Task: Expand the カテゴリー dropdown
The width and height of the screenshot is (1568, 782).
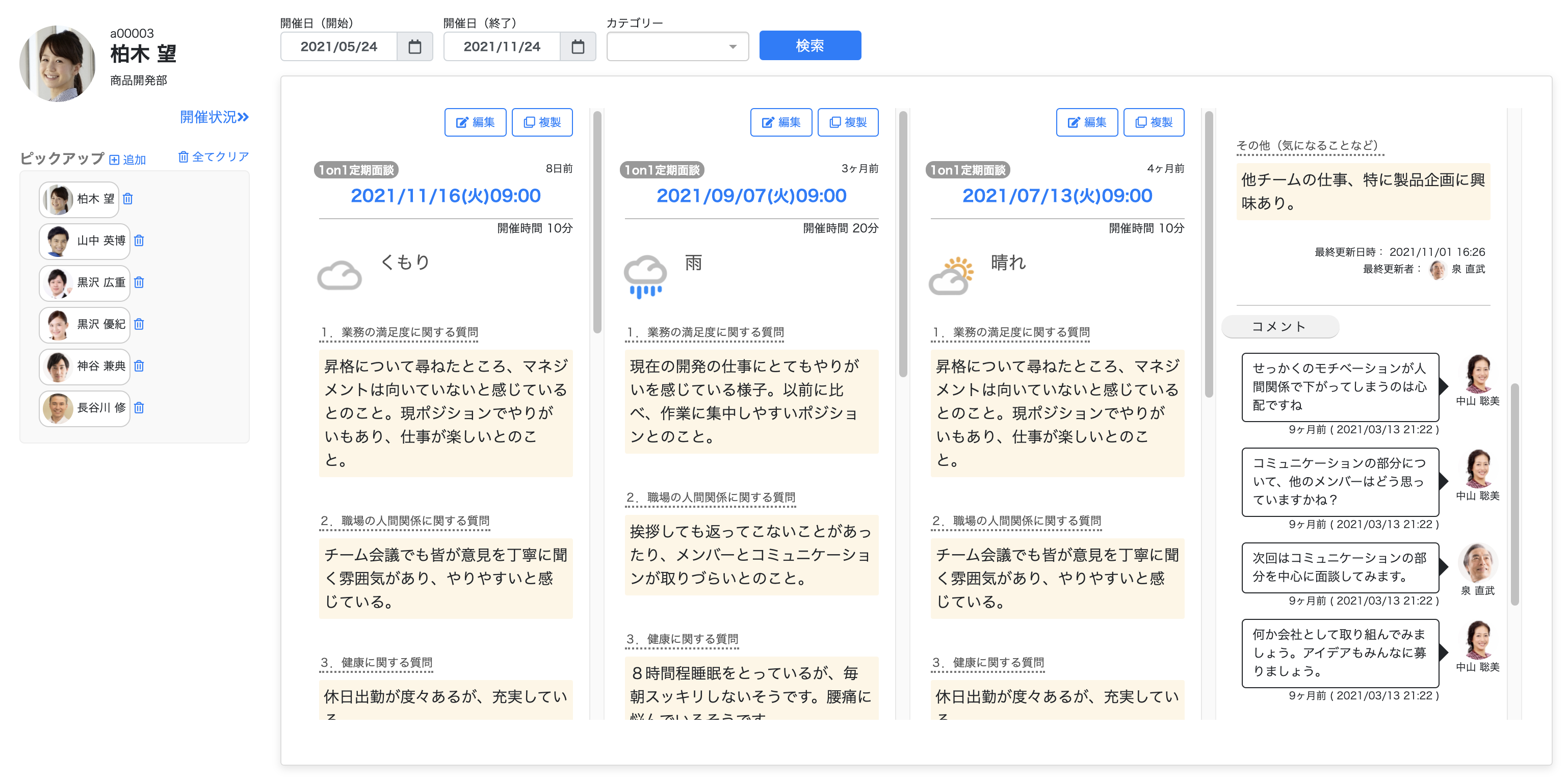Action: coord(677,47)
